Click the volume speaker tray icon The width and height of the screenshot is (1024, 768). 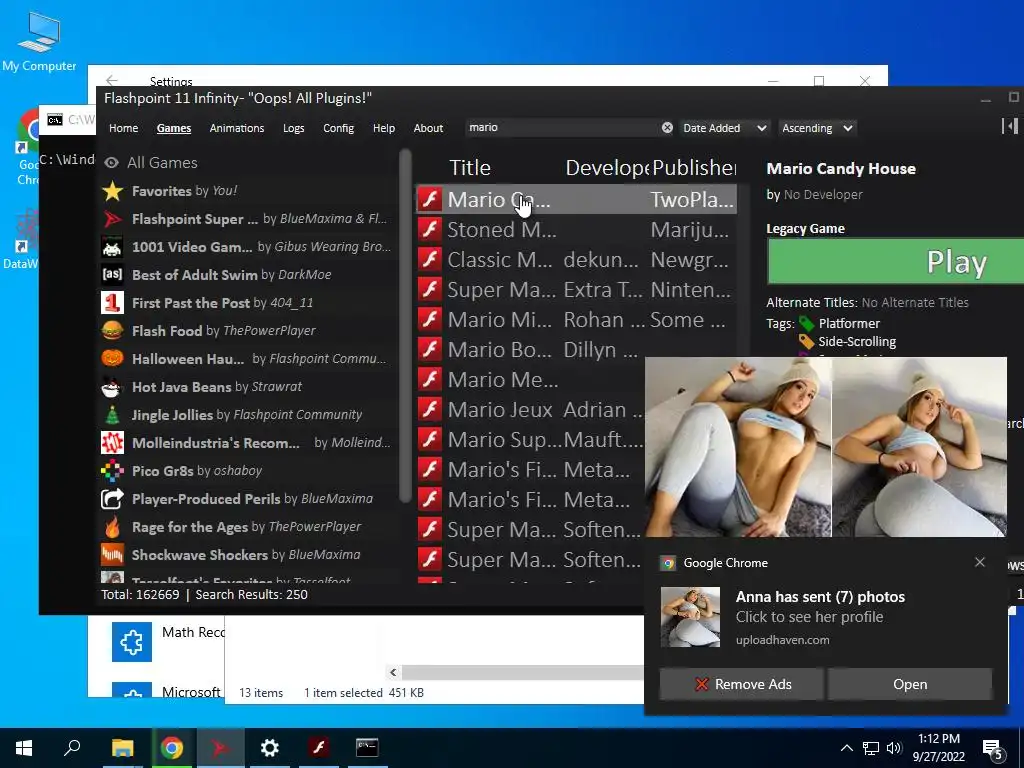(x=894, y=748)
